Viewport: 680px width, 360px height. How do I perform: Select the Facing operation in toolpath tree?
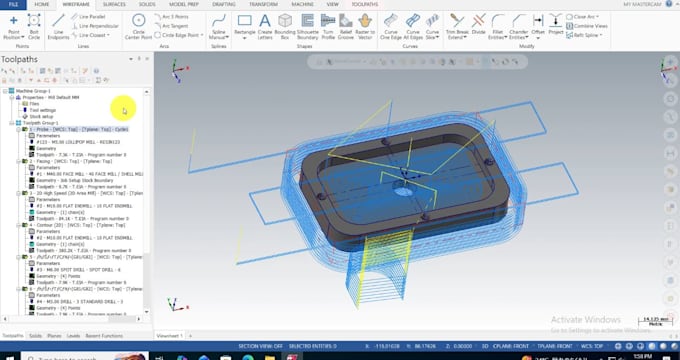[x=71, y=161]
